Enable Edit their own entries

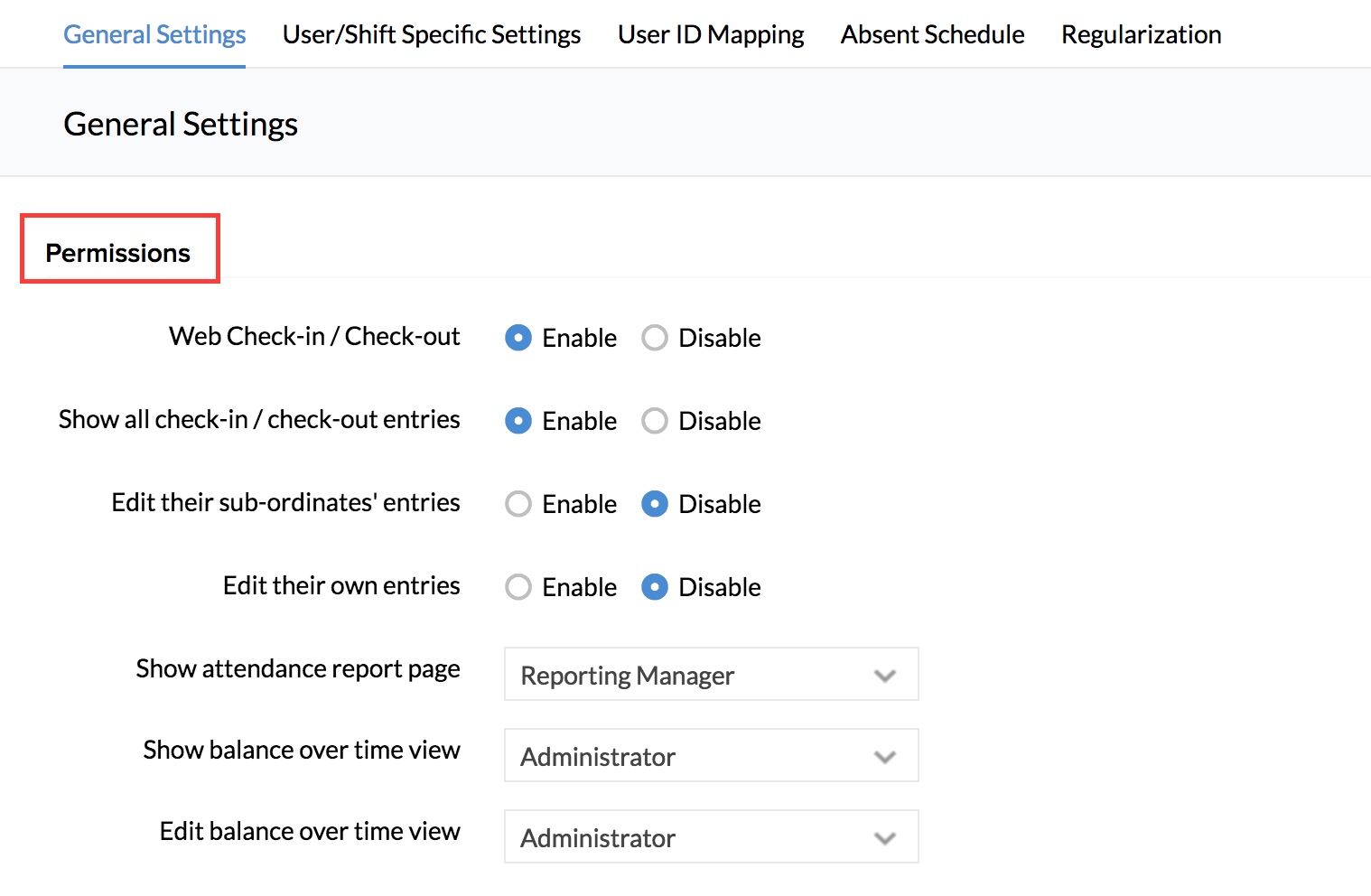[x=518, y=587]
